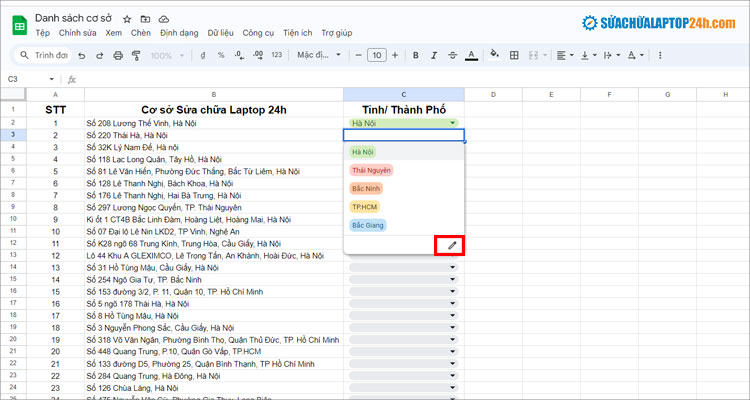
Task: Select row 10 header
Action: pyautogui.click(x=13, y=219)
